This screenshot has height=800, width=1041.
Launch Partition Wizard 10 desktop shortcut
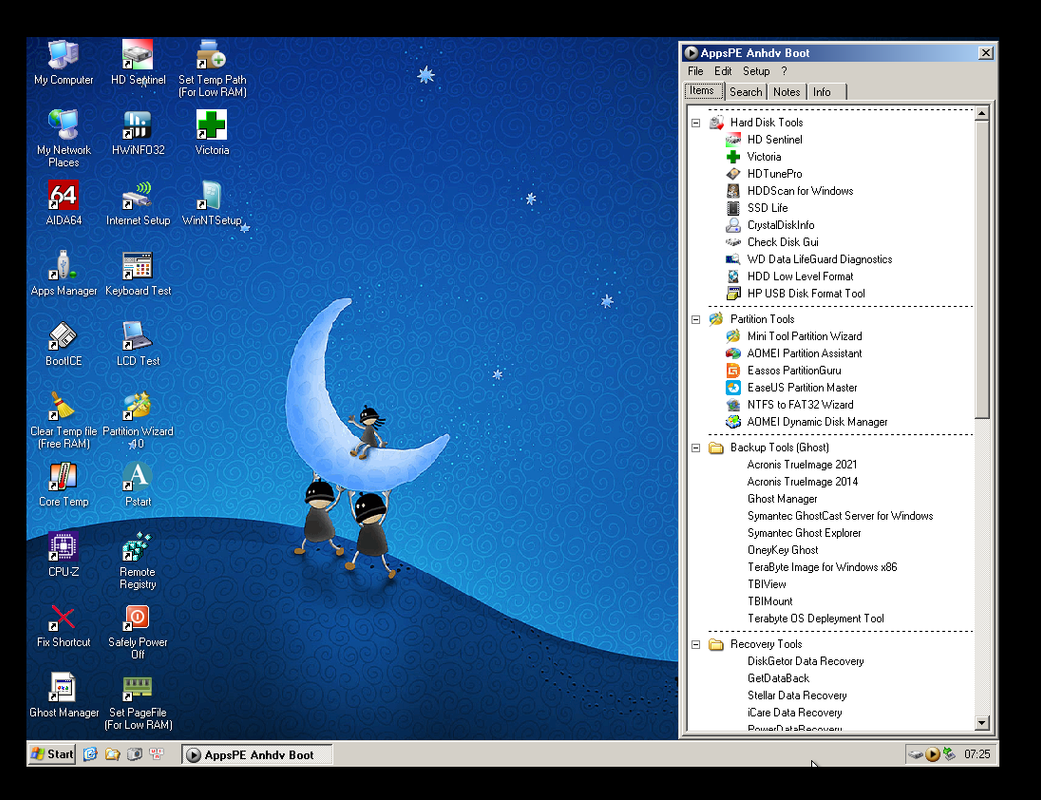[137, 420]
